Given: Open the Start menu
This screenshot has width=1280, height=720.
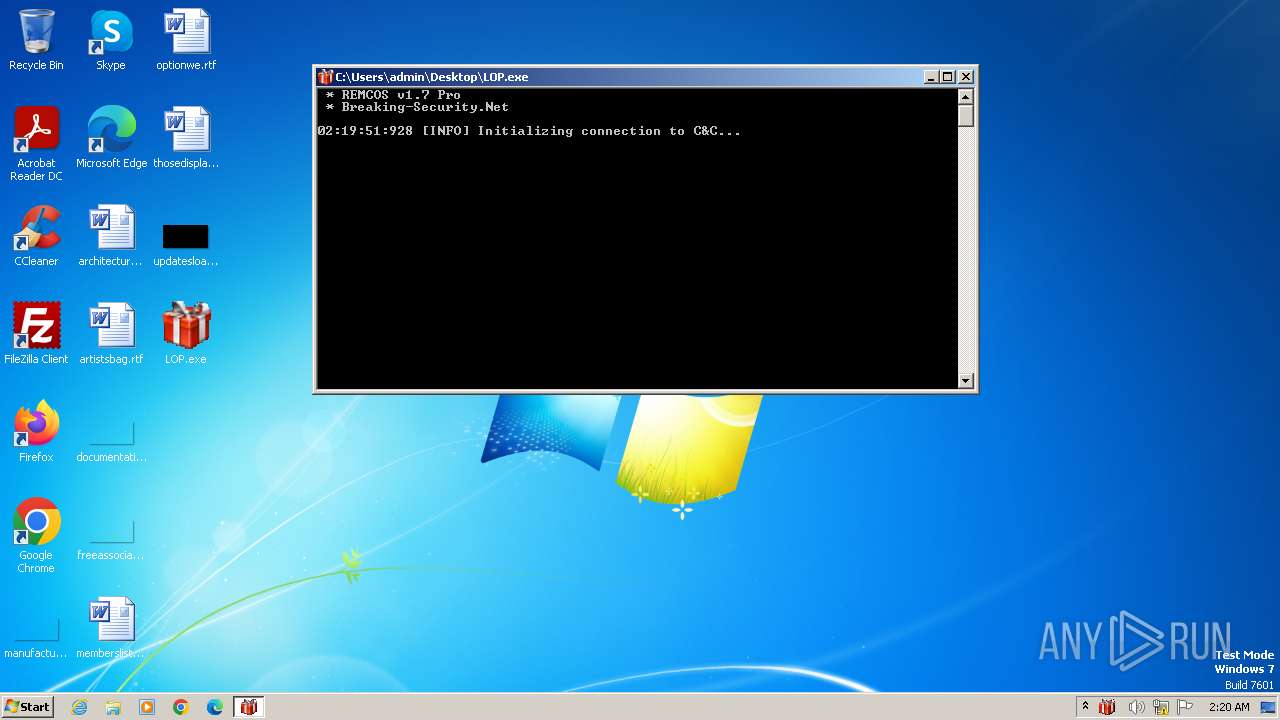Looking at the screenshot, I should pos(28,707).
